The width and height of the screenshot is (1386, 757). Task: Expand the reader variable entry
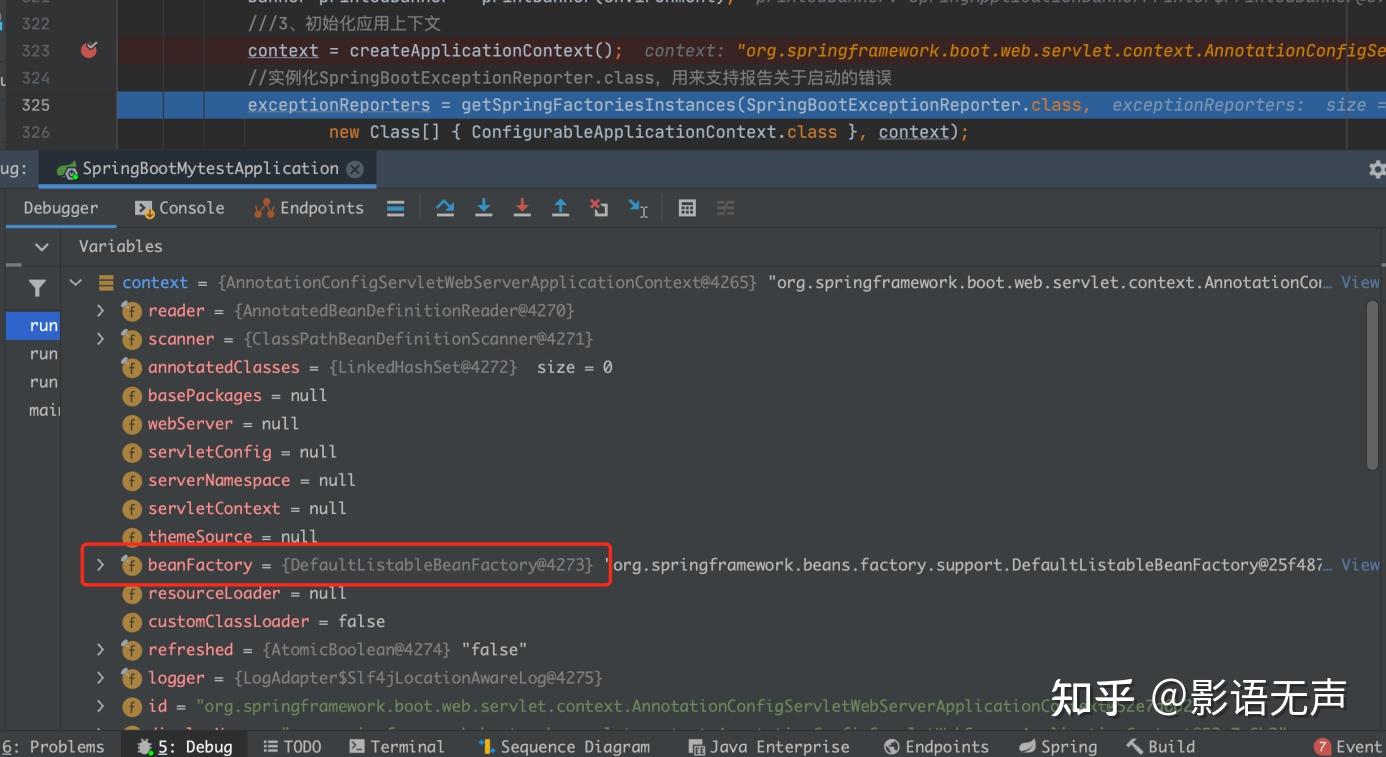[x=99, y=311]
